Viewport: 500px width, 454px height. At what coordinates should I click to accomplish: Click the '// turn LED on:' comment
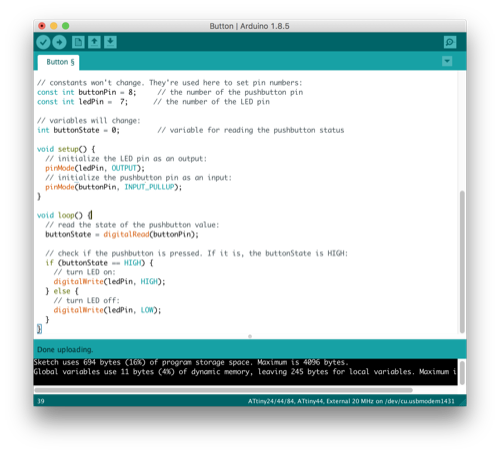tap(85, 272)
